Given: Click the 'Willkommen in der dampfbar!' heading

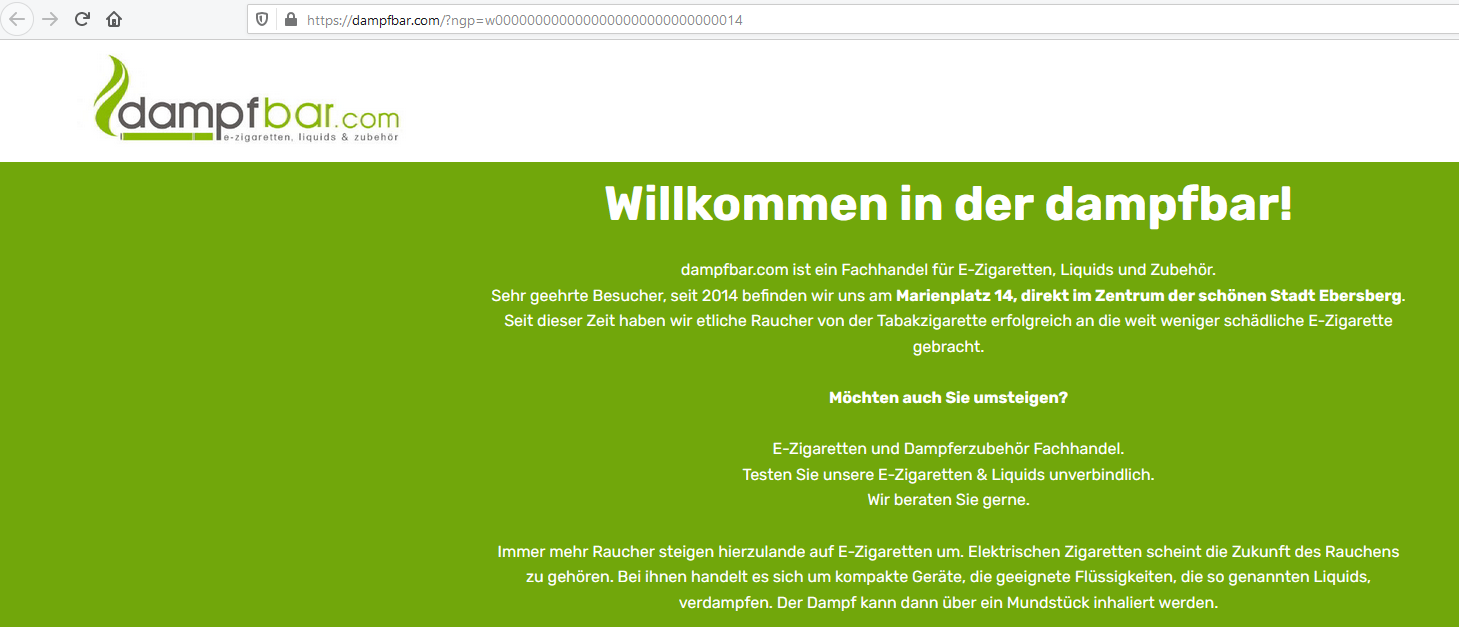Looking at the screenshot, I should (948, 204).
